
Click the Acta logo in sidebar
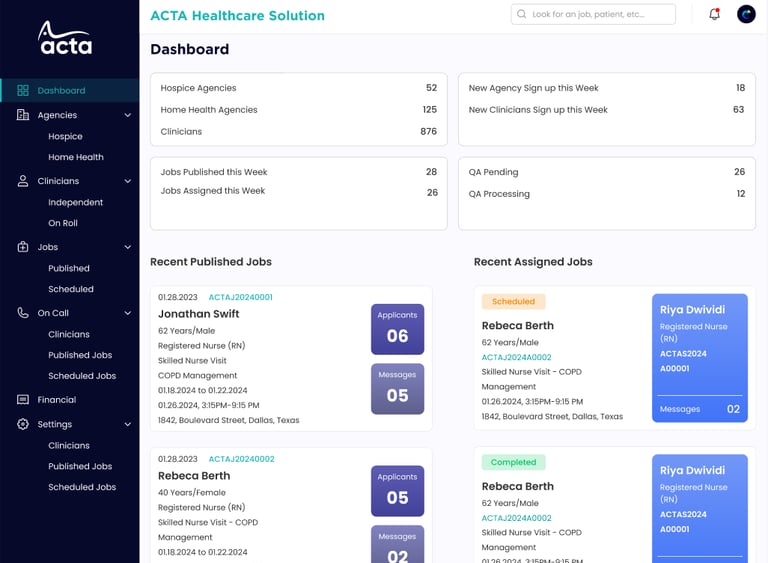[65, 38]
